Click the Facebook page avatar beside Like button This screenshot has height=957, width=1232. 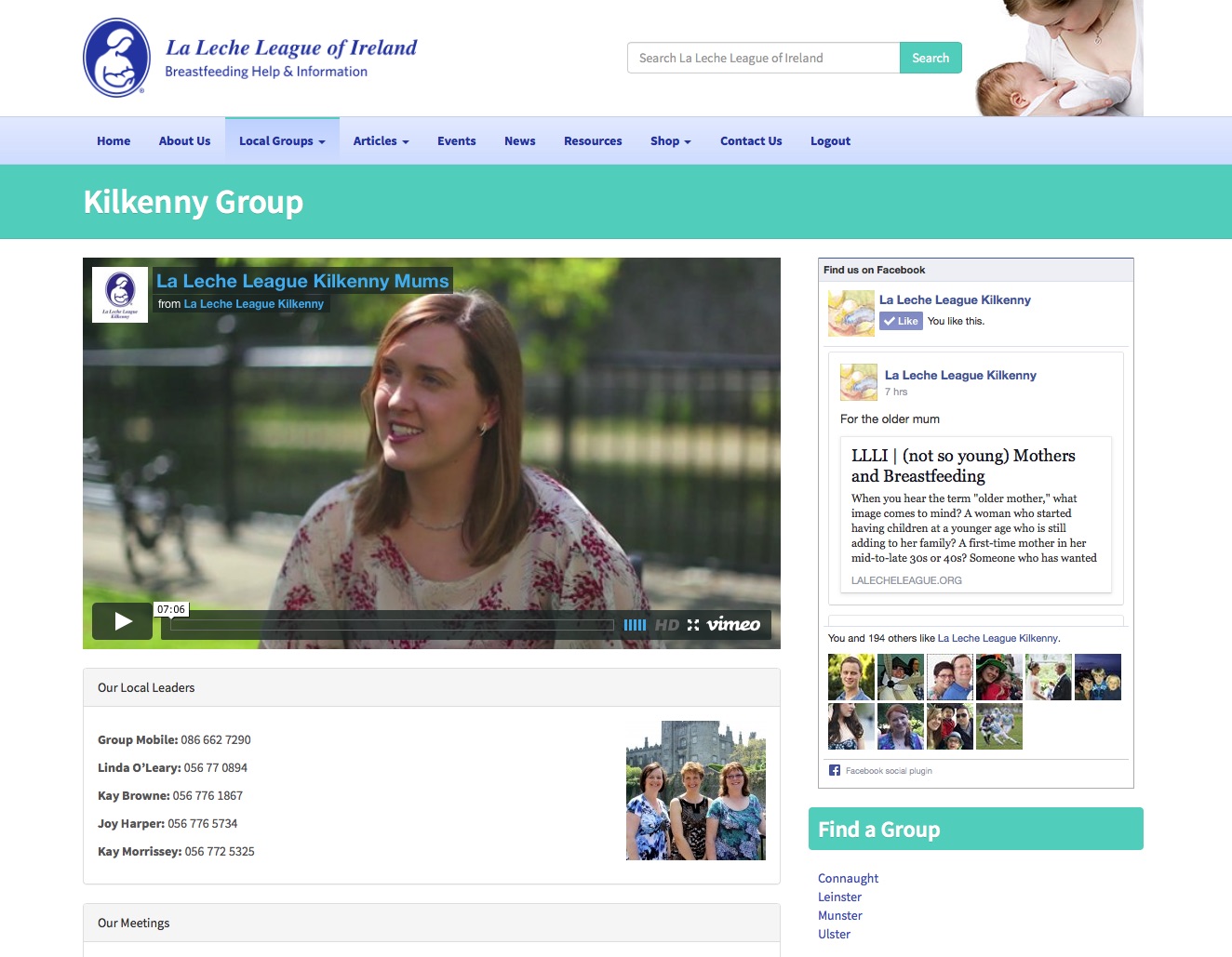[x=851, y=313]
